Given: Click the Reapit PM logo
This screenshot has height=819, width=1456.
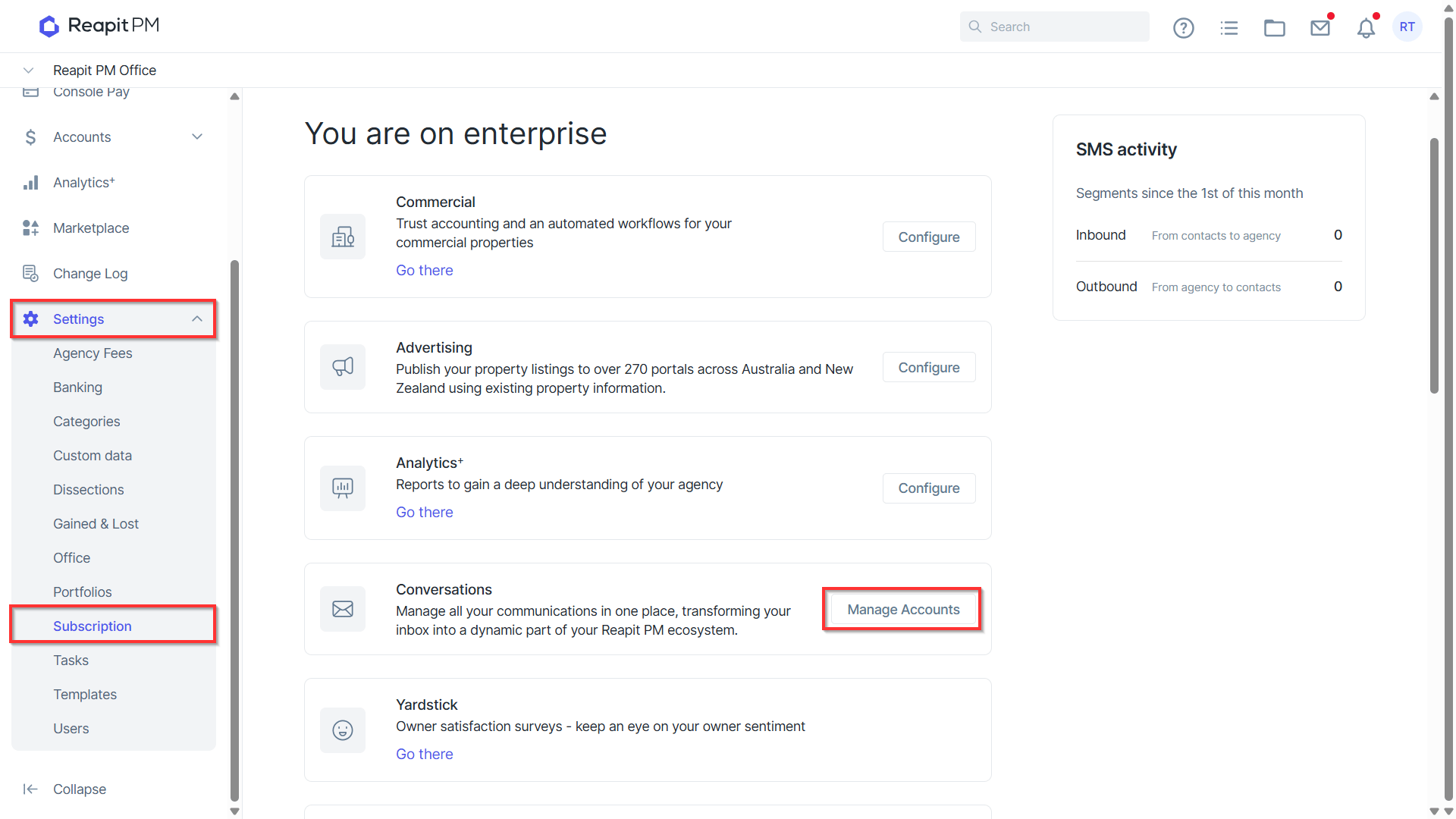Looking at the screenshot, I should click(99, 26).
